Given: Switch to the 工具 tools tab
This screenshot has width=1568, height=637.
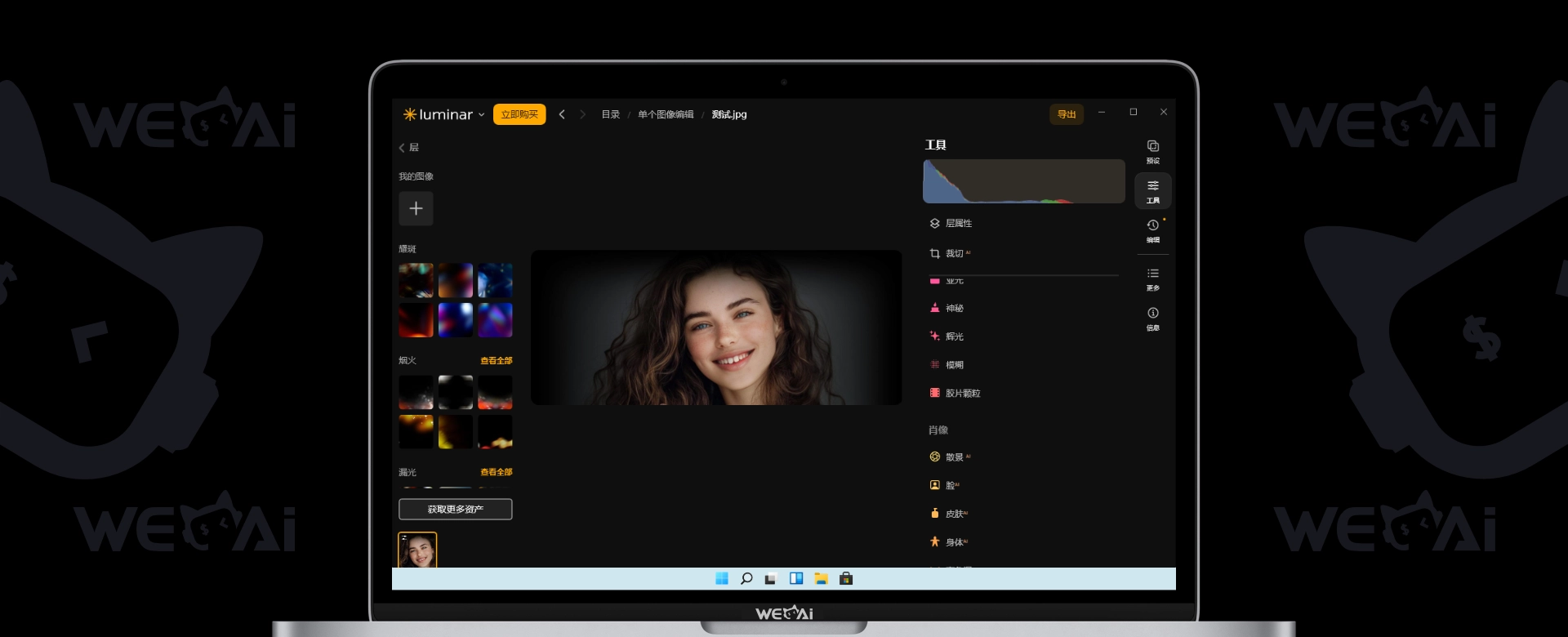Looking at the screenshot, I should [x=1153, y=191].
